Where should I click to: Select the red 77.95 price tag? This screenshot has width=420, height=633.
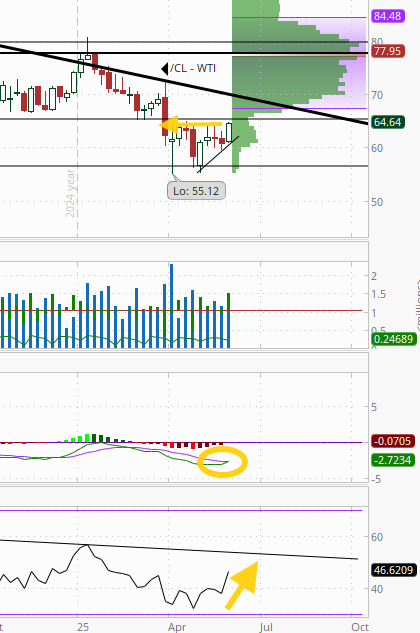pos(387,51)
